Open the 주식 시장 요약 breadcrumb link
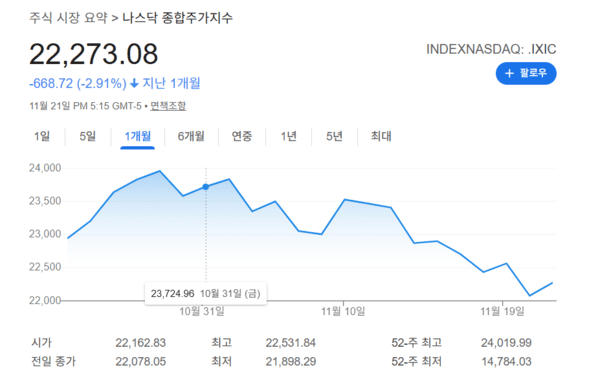This screenshot has width=600, height=383. point(68,18)
